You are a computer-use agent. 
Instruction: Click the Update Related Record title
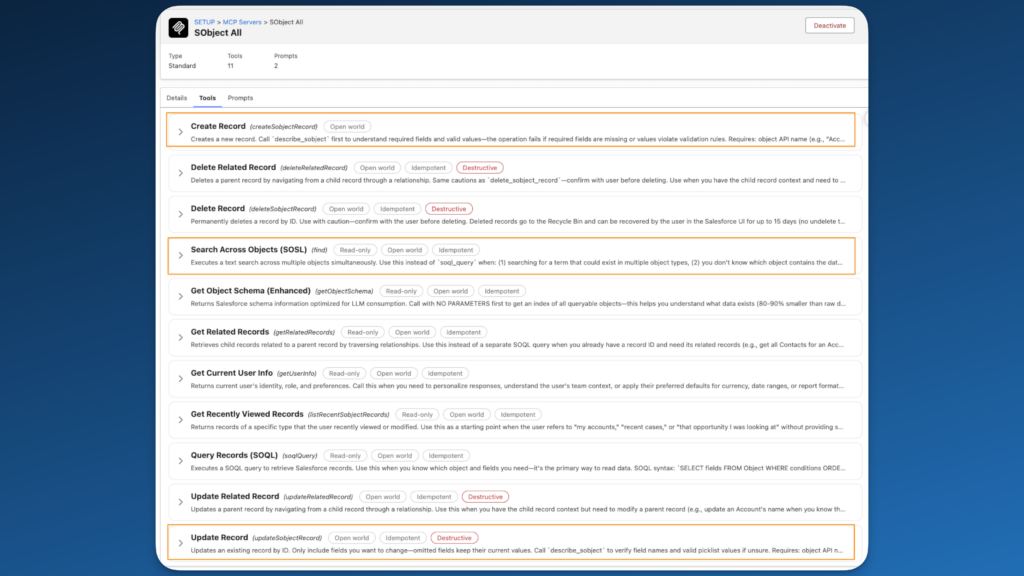235,496
